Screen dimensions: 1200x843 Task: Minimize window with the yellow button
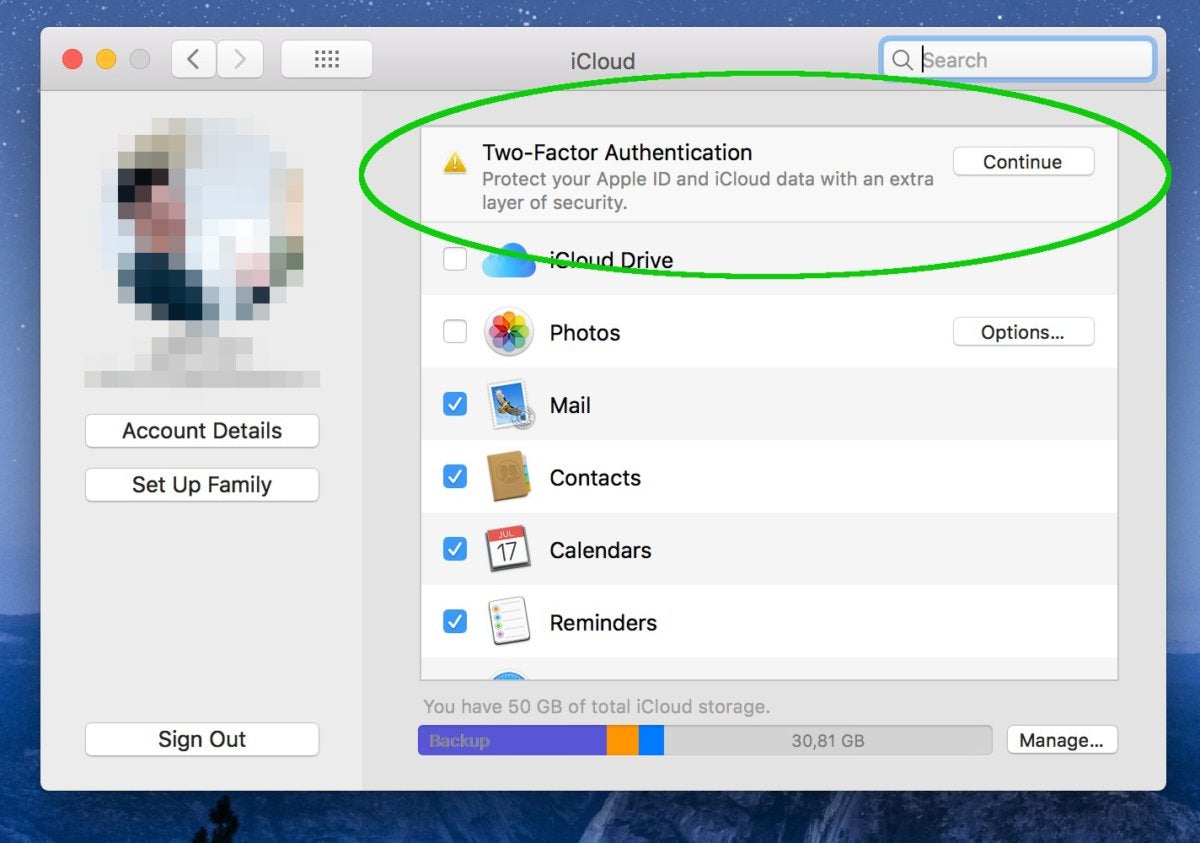[x=106, y=60]
